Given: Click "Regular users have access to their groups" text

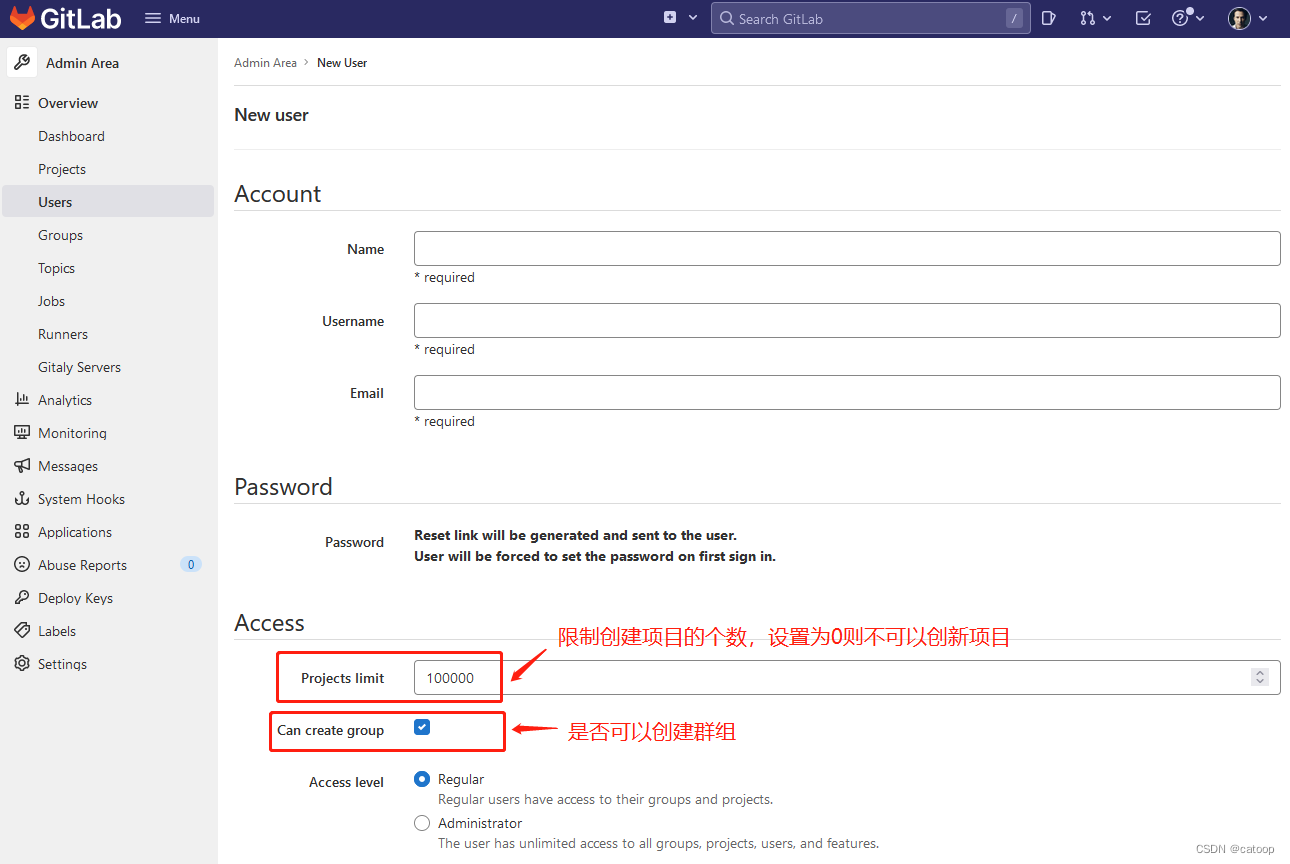Looking at the screenshot, I should point(605,799).
